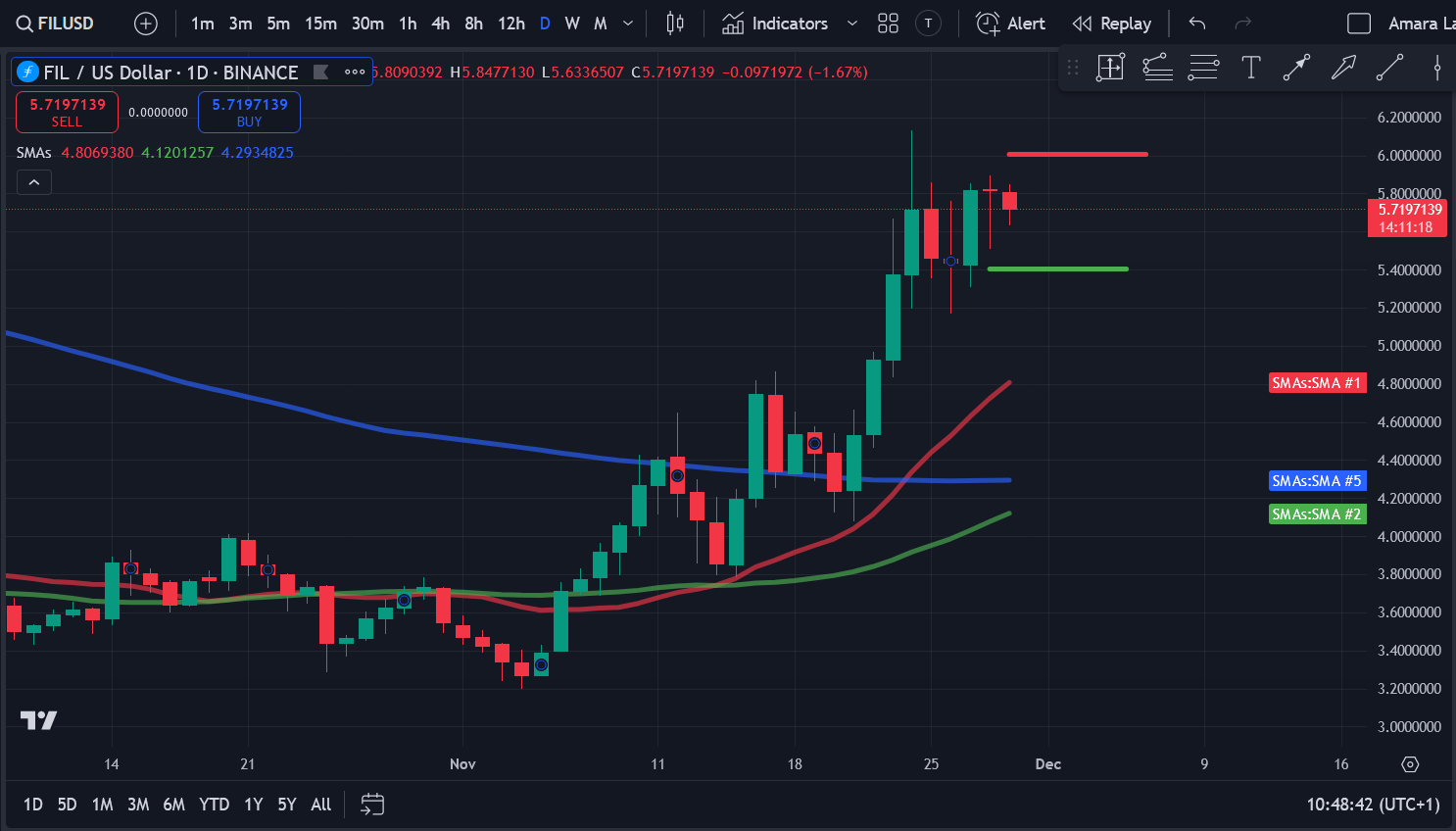Select the horizontal lines drawing tool
Viewport: 1456px width, 831px height.
(1203, 68)
